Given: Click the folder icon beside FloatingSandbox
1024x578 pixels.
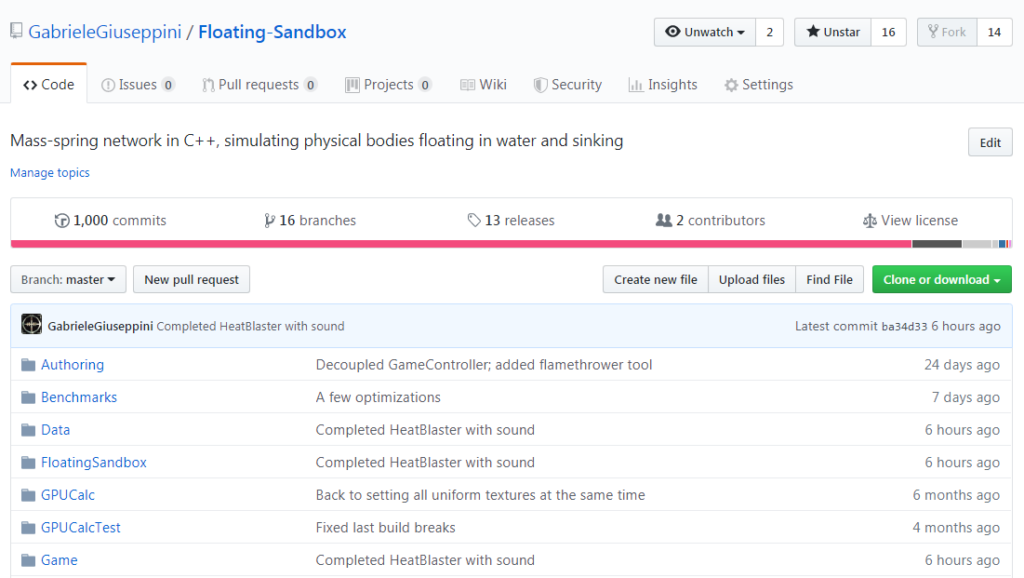Looking at the screenshot, I should pos(27,462).
